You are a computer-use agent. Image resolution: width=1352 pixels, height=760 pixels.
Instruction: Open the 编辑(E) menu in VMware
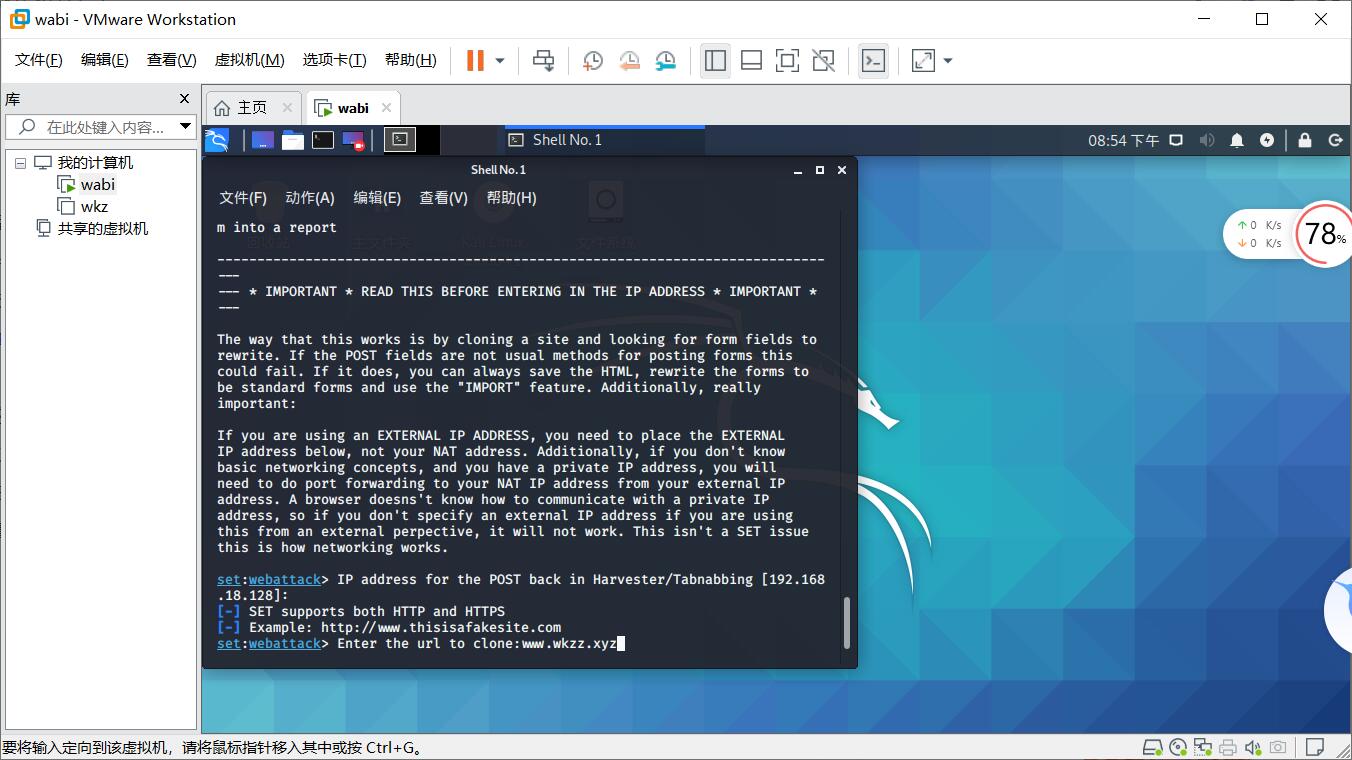[105, 60]
